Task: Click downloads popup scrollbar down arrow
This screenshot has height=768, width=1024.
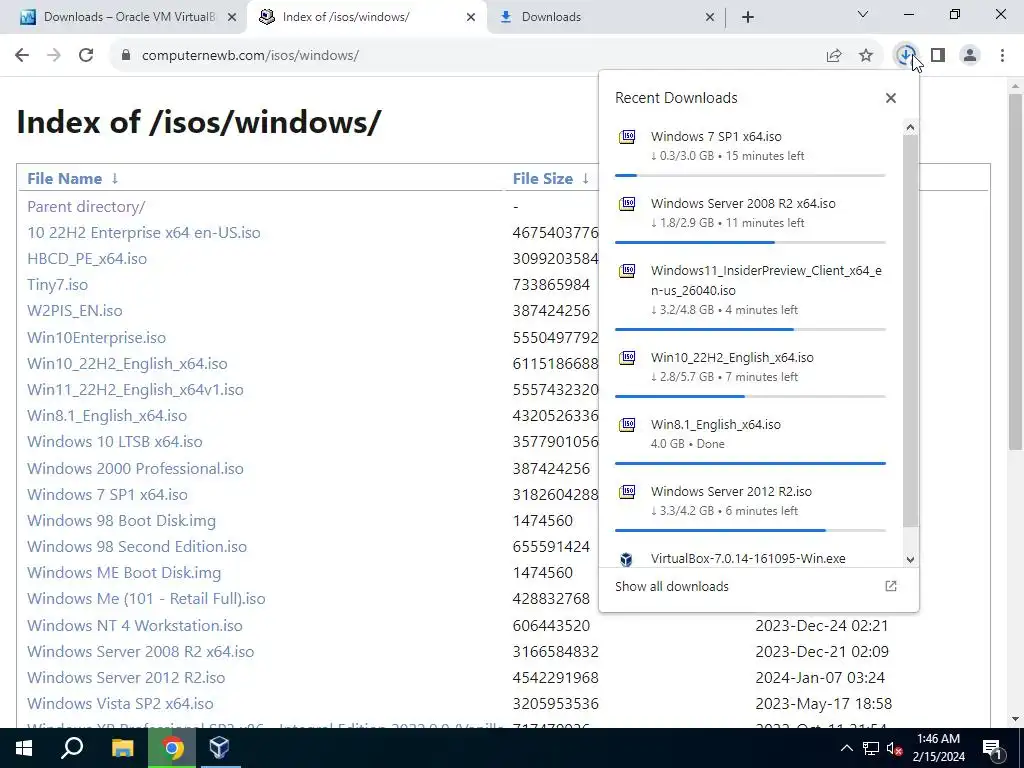Action: 910,560
